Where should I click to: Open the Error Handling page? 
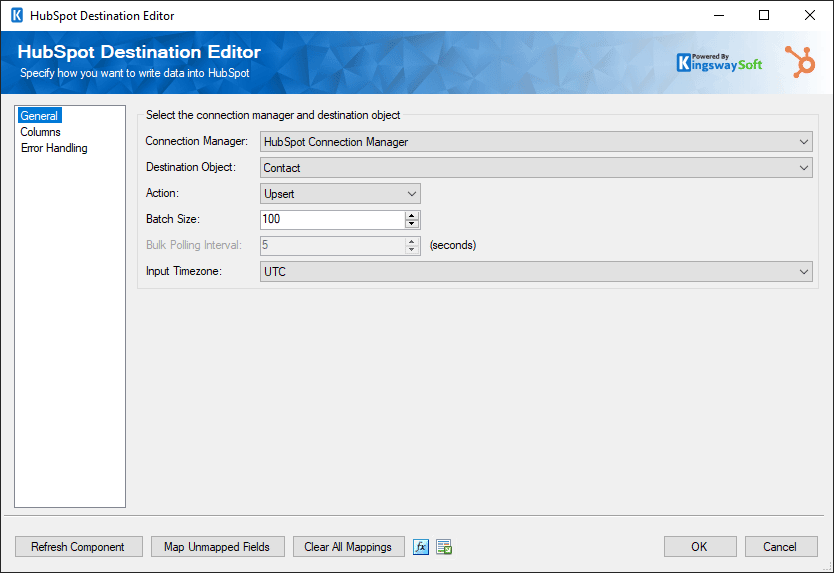point(54,148)
